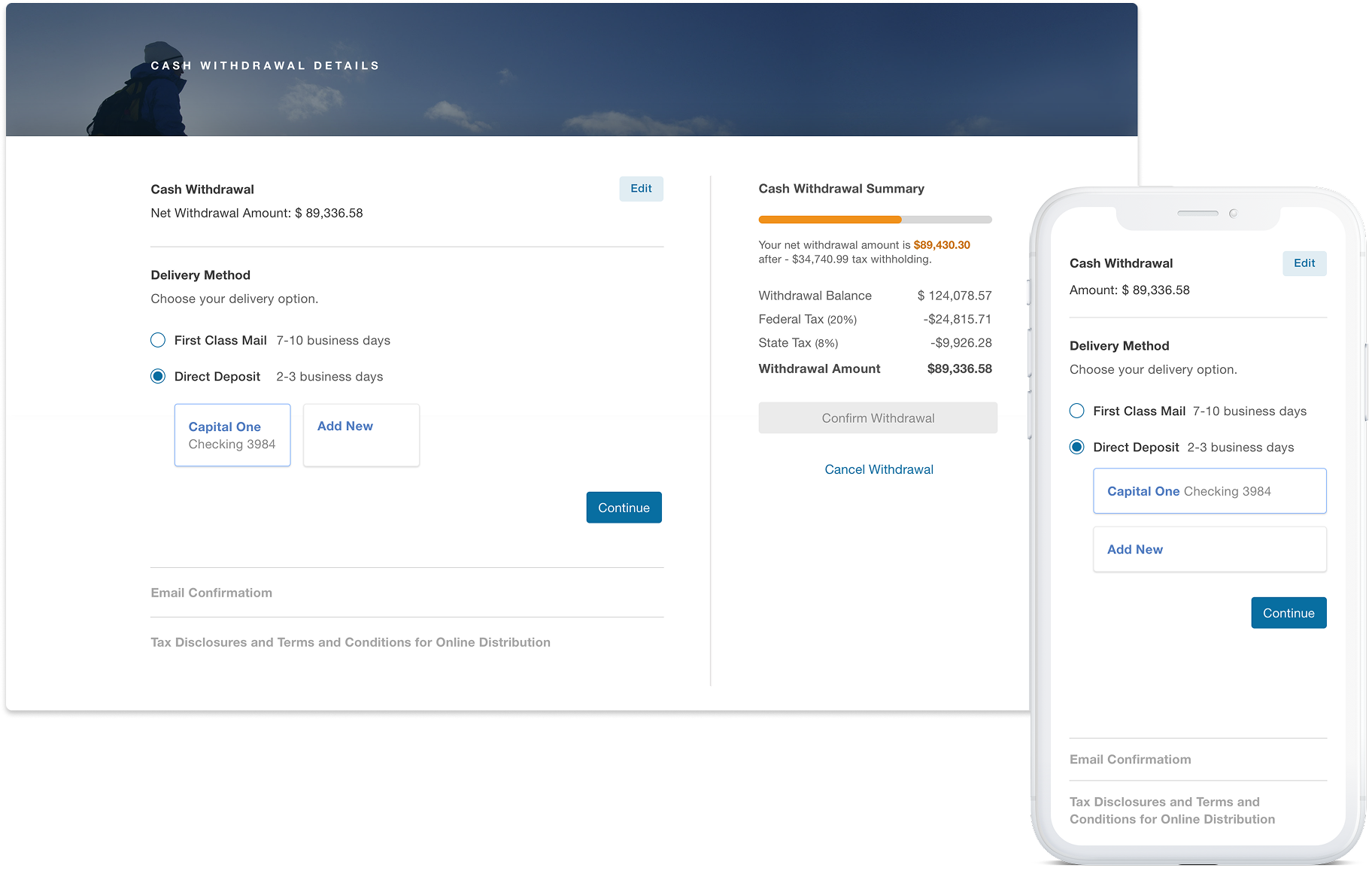Click Delivery Method heading on desktop
Screen dimensions: 1372x889
pos(200,275)
